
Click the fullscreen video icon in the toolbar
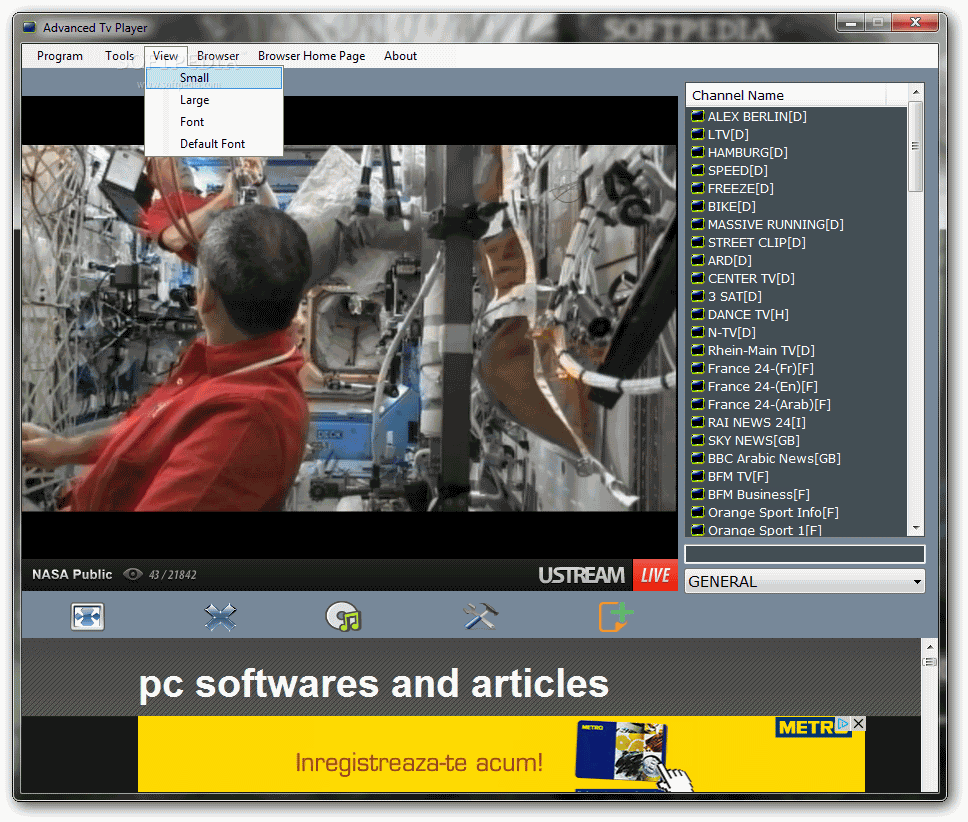(87, 616)
